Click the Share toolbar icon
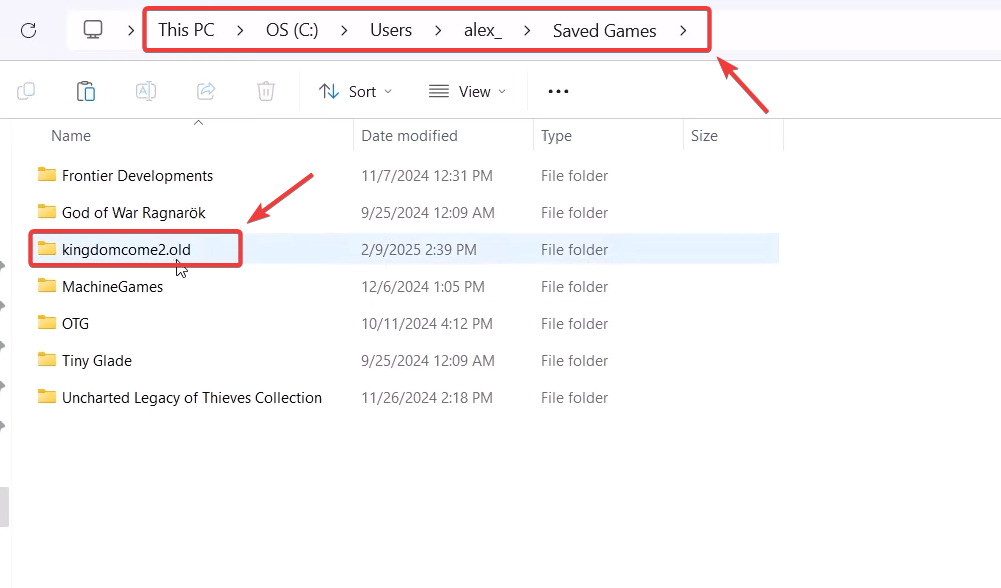 (x=206, y=91)
